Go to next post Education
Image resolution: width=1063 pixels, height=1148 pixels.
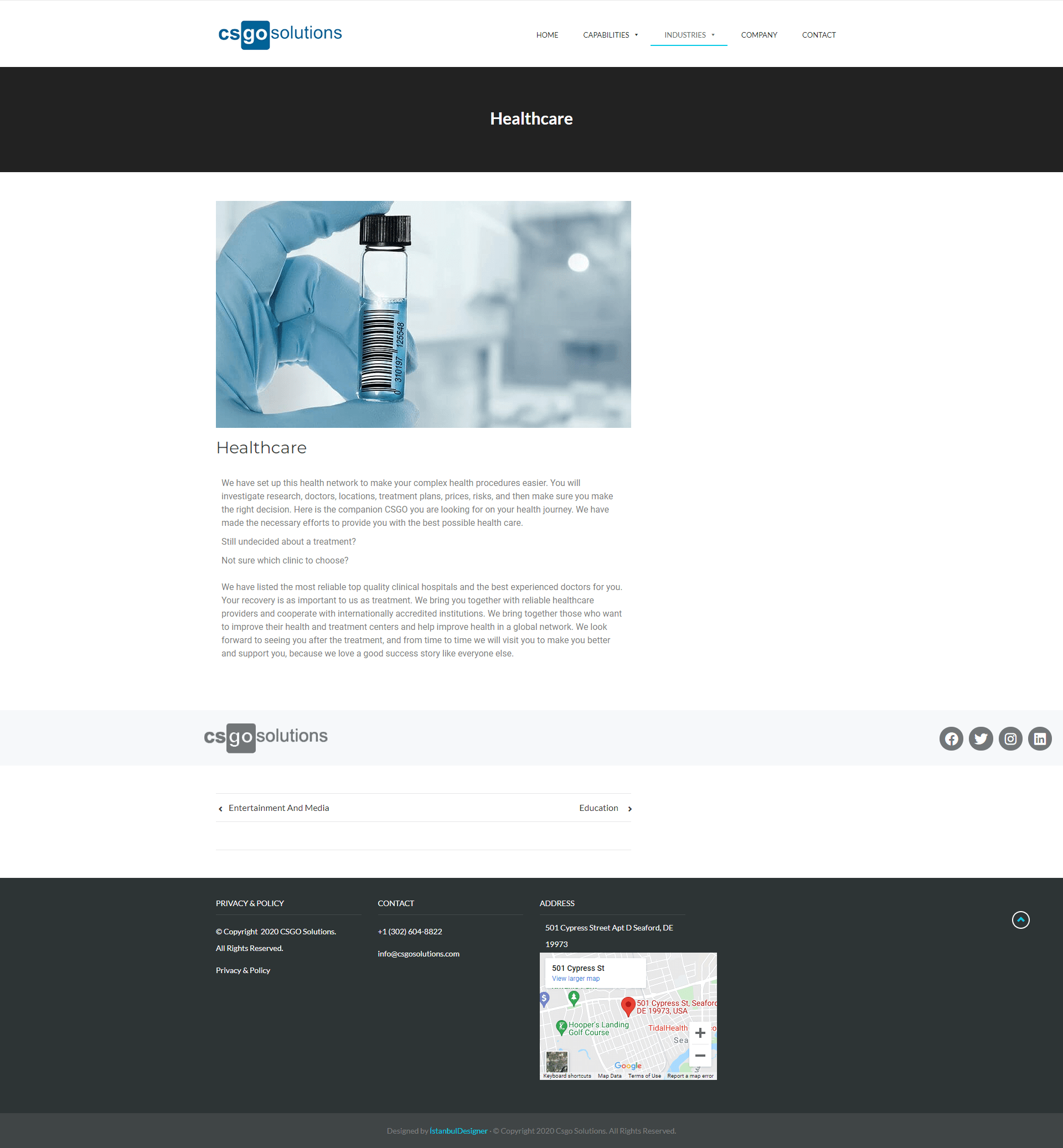tap(598, 808)
